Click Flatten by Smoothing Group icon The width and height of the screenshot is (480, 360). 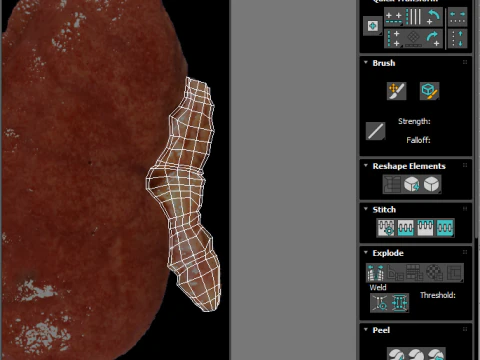coord(414,273)
